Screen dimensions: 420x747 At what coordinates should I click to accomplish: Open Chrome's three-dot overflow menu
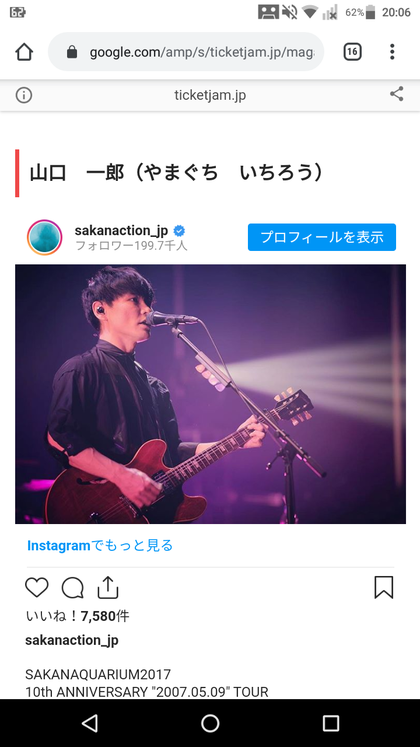392,52
